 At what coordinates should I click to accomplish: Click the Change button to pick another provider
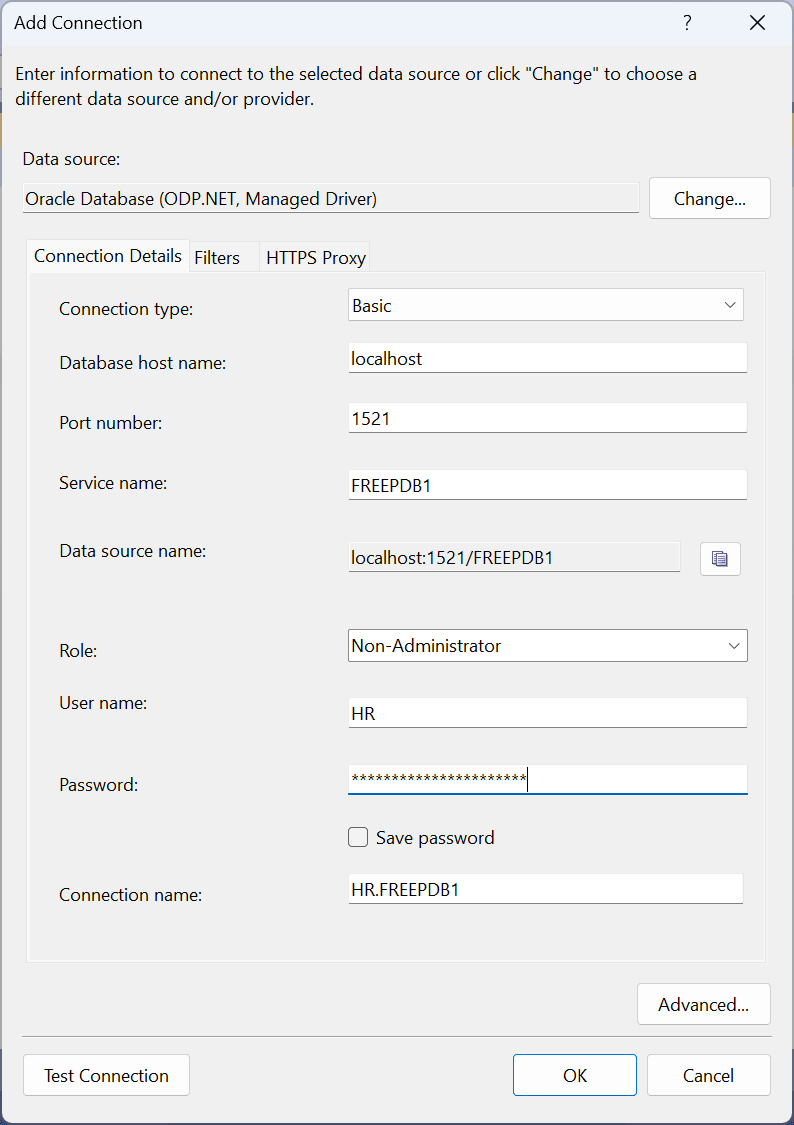709,198
